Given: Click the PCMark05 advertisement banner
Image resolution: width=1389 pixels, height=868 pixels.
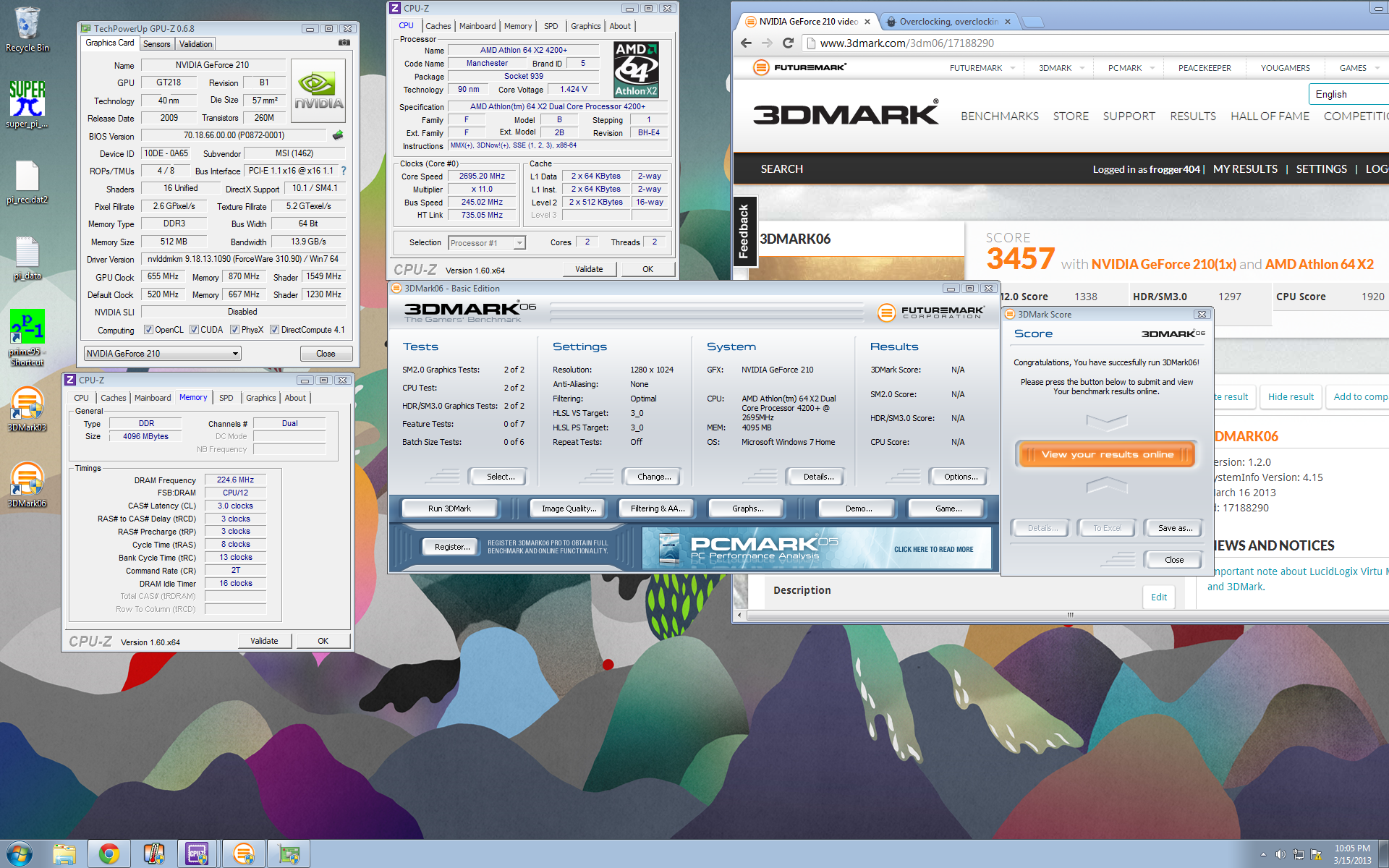Looking at the screenshot, I should pyautogui.click(x=817, y=548).
